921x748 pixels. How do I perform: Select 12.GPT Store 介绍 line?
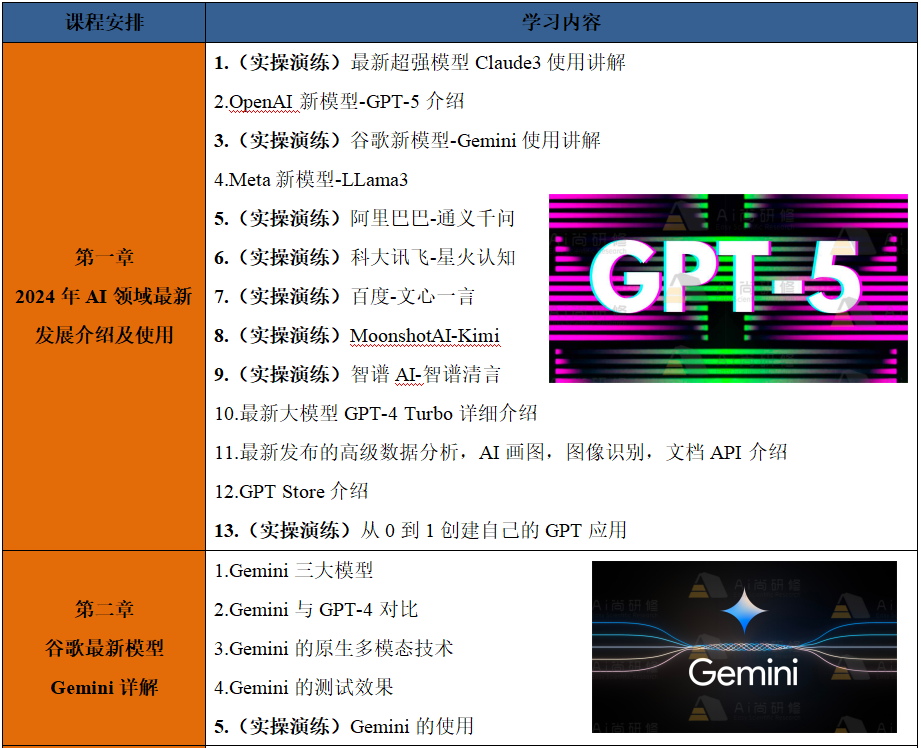(x=291, y=491)
